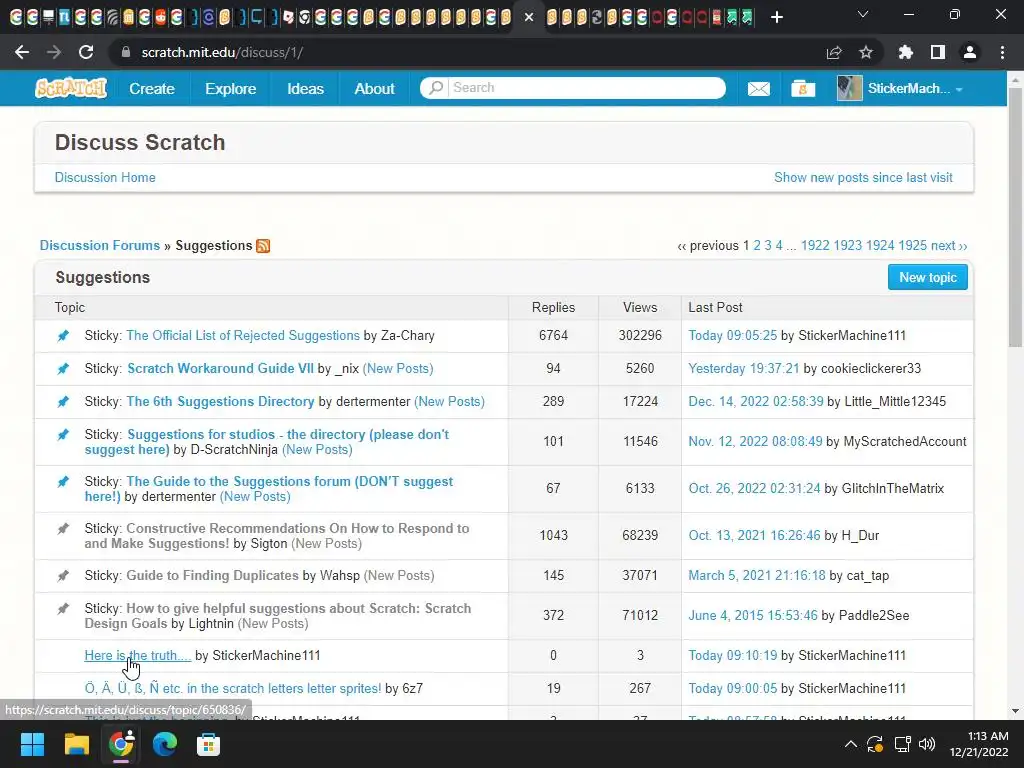The image size is (1024, 768).
Task: Click pin icon beside Guide to the Suggestions forum
Action: (63, 481)
